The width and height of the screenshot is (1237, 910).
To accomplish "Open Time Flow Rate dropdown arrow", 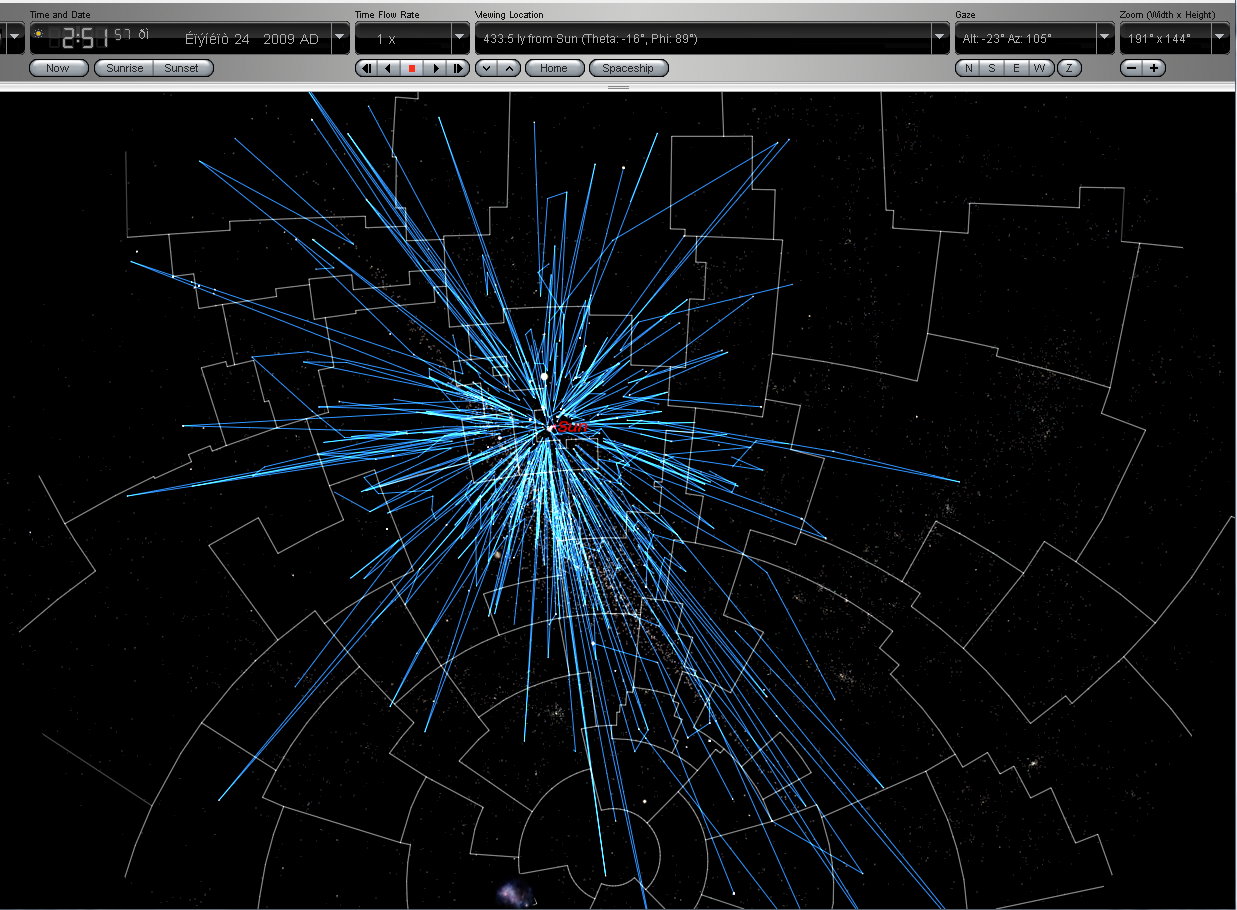I will click(x=460, y=39).
